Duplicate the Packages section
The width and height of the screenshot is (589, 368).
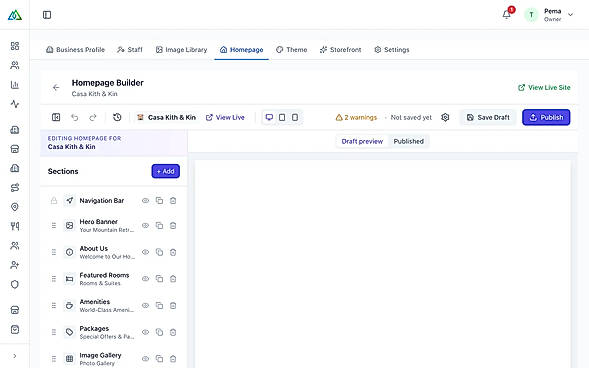[x=160, y=332]
